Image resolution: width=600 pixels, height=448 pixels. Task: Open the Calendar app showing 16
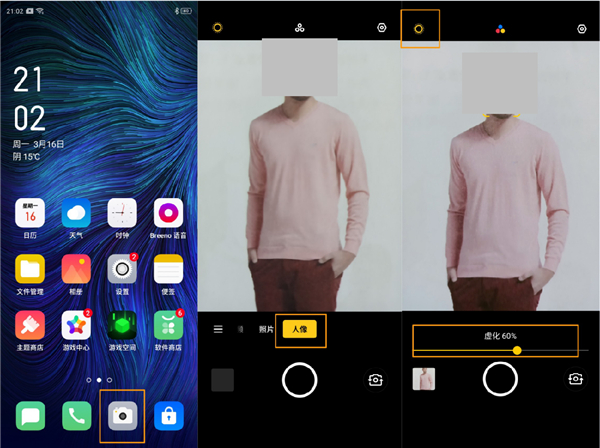30,213
